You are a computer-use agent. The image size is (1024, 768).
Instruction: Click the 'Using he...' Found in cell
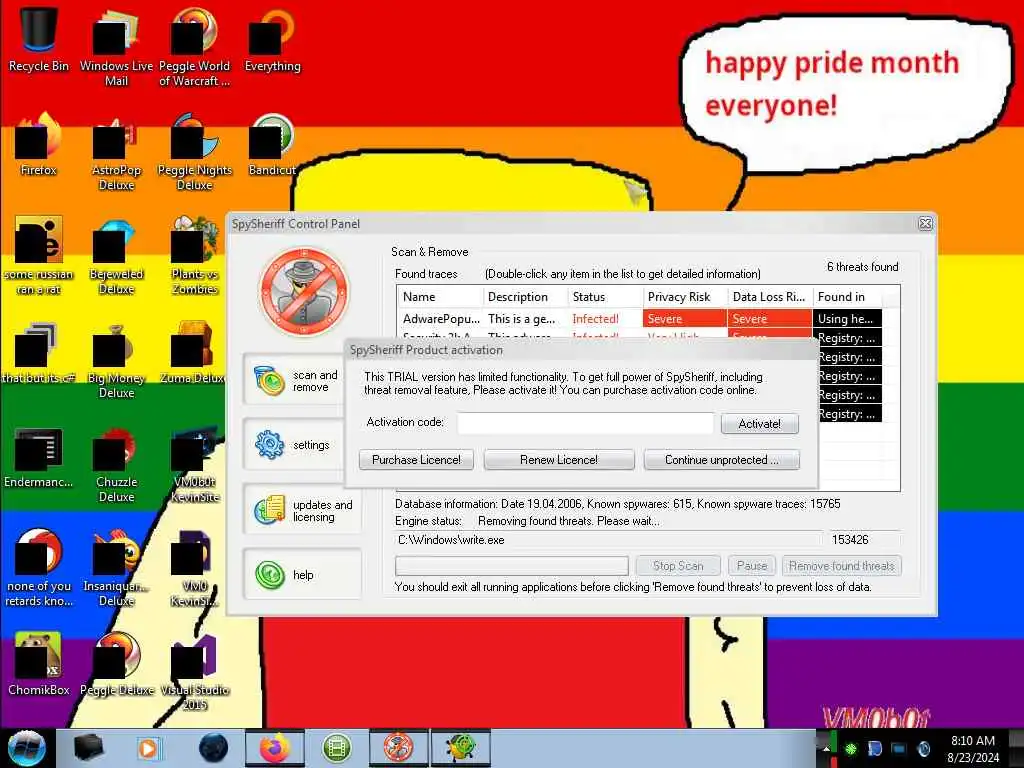point(847,319)
